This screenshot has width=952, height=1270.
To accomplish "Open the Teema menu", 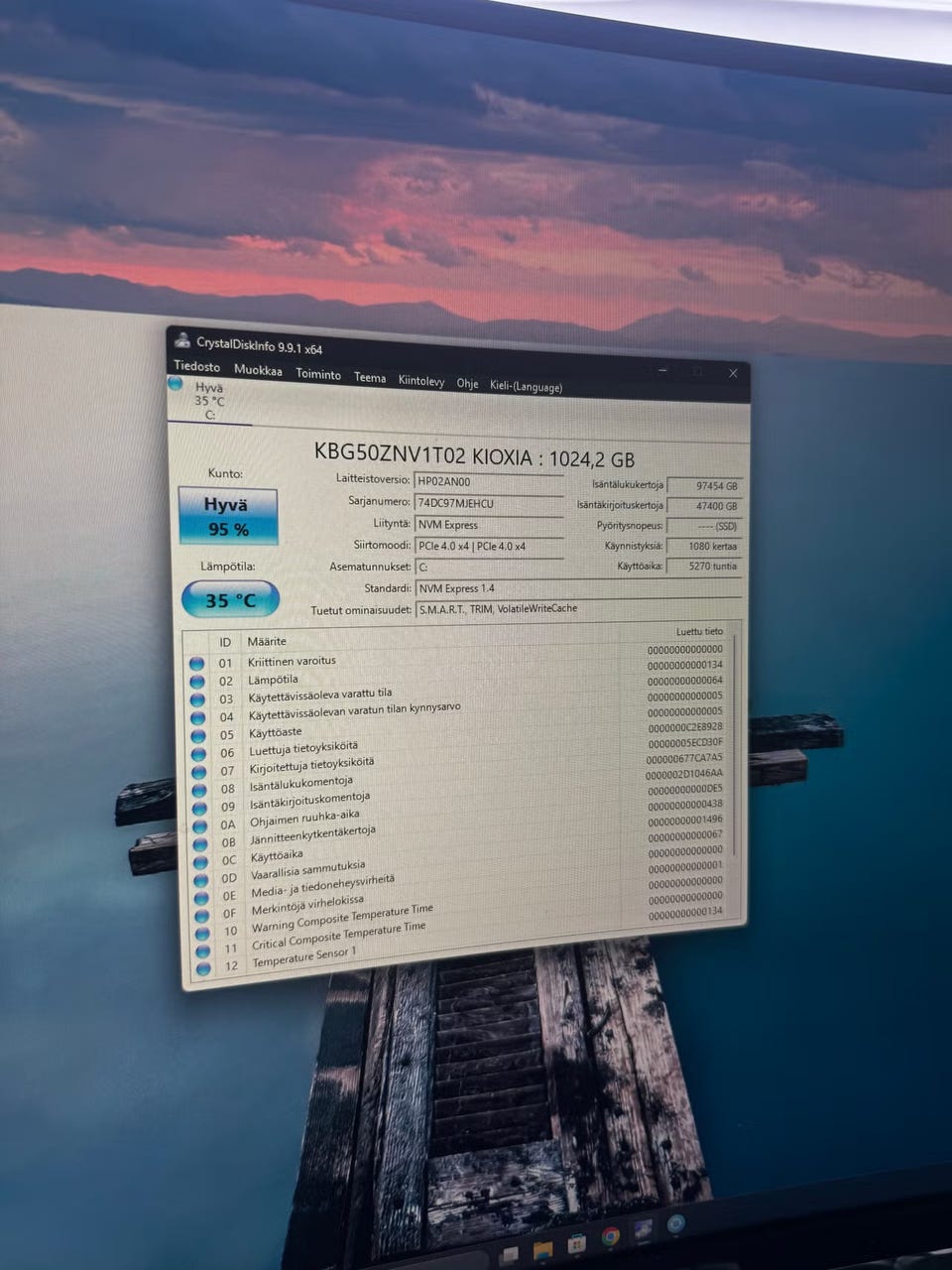I will tap(370, 377).
